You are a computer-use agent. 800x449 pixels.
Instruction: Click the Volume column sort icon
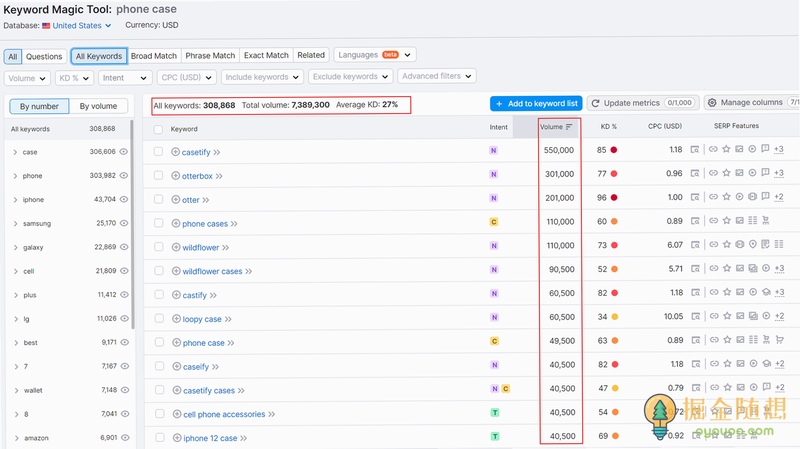tap(569, 127)
